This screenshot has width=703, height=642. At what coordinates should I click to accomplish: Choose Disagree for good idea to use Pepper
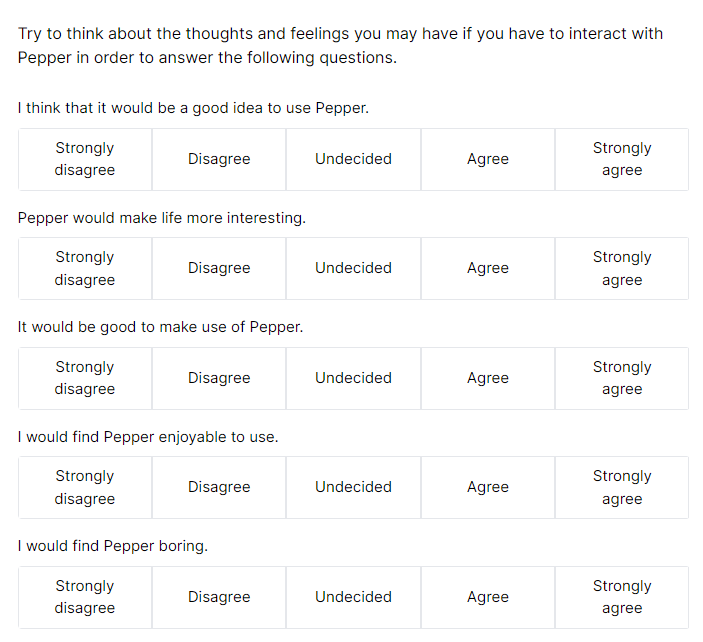(219, 159)
